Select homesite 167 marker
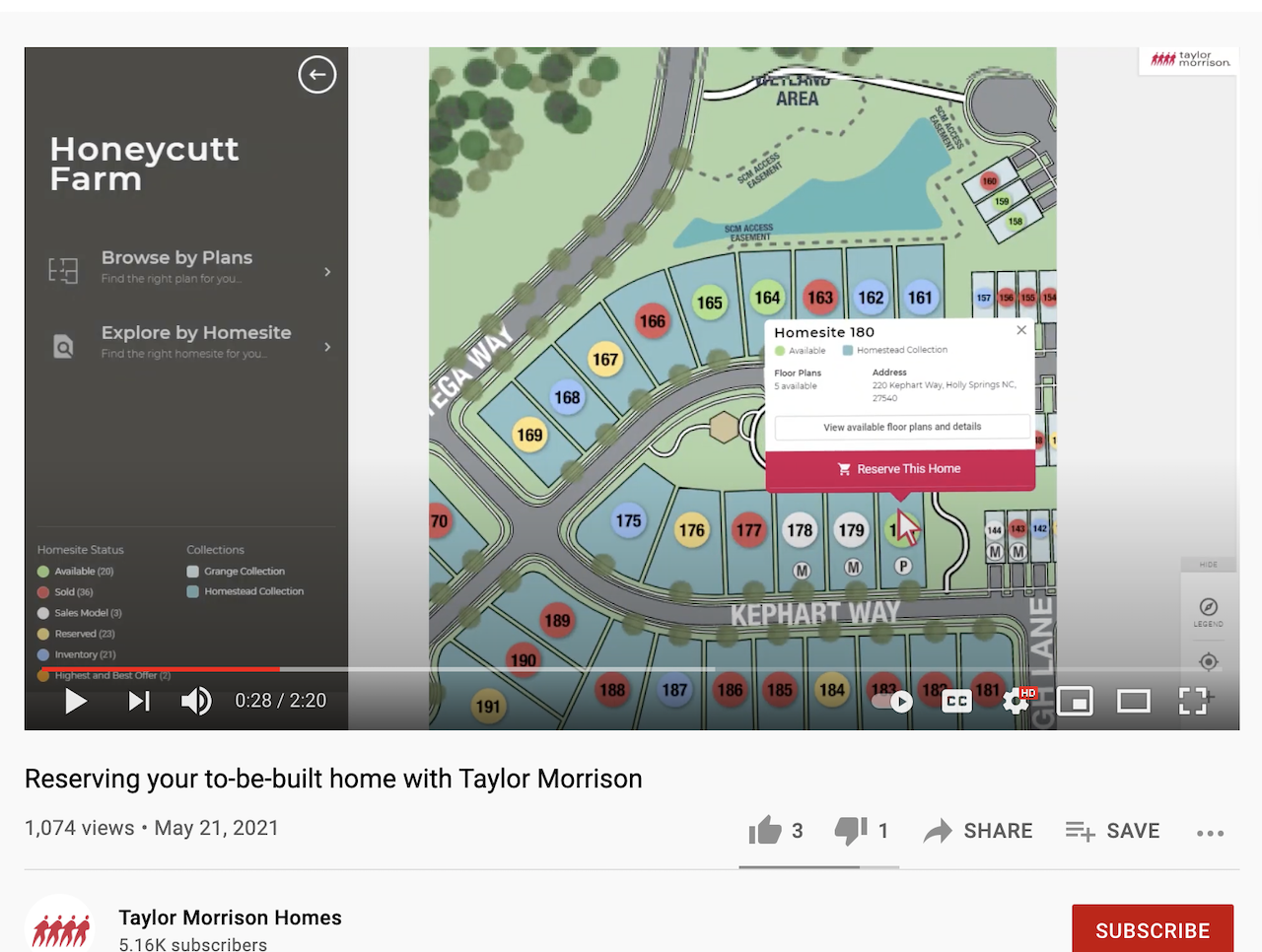 pos(605,359)
